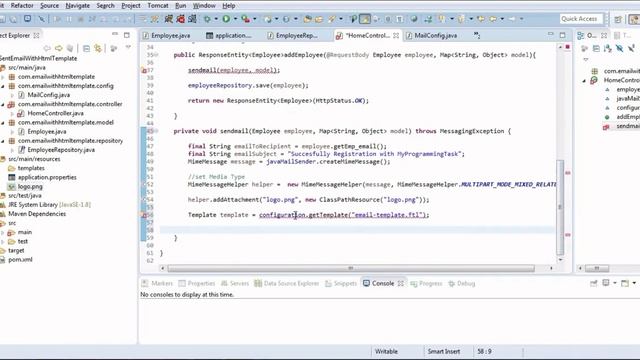Expand the main folder under src
The image size is (640, 360).
click(2, 232)
